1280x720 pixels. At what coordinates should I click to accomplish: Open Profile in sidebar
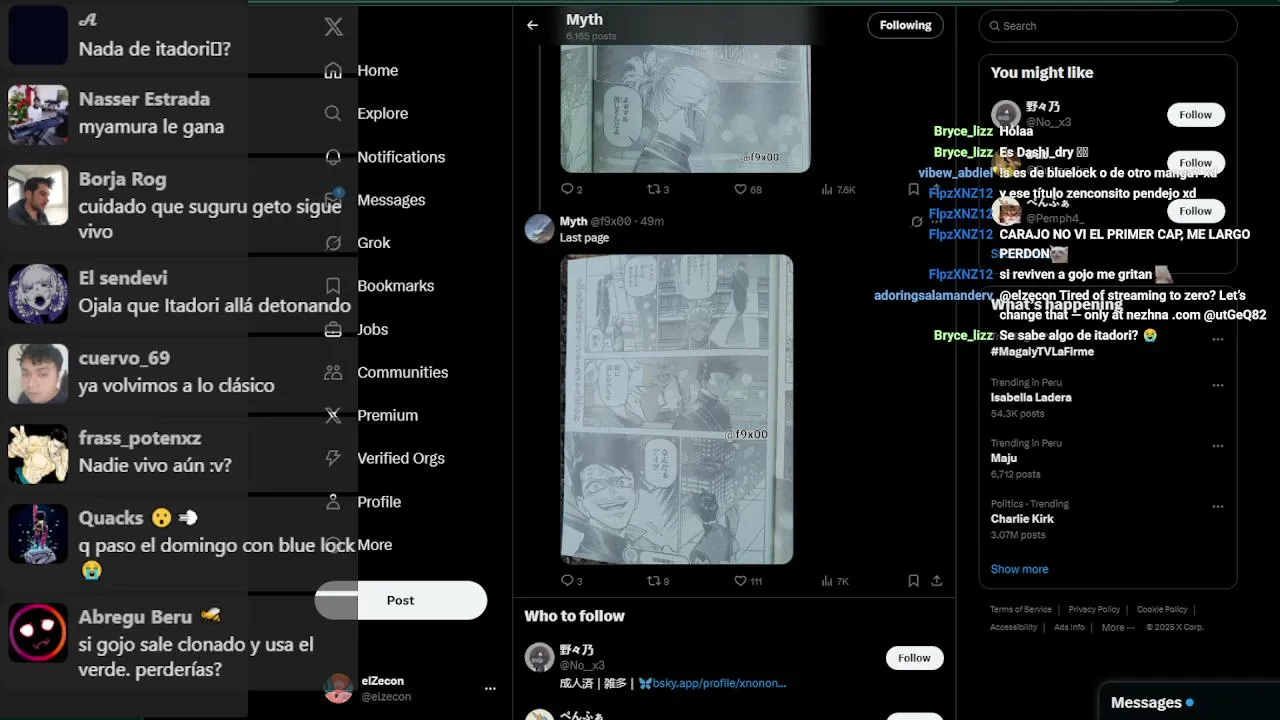(378, 502)
